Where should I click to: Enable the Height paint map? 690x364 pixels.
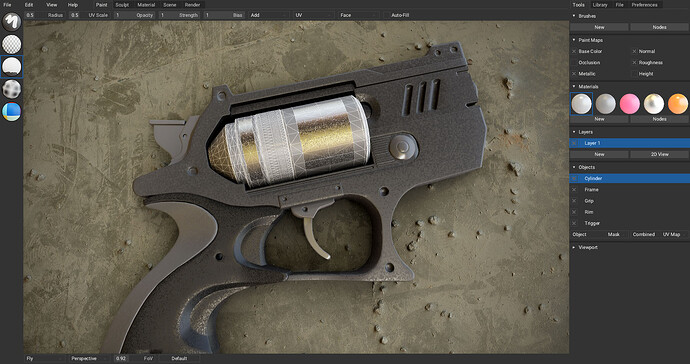[x=634, y=74]
